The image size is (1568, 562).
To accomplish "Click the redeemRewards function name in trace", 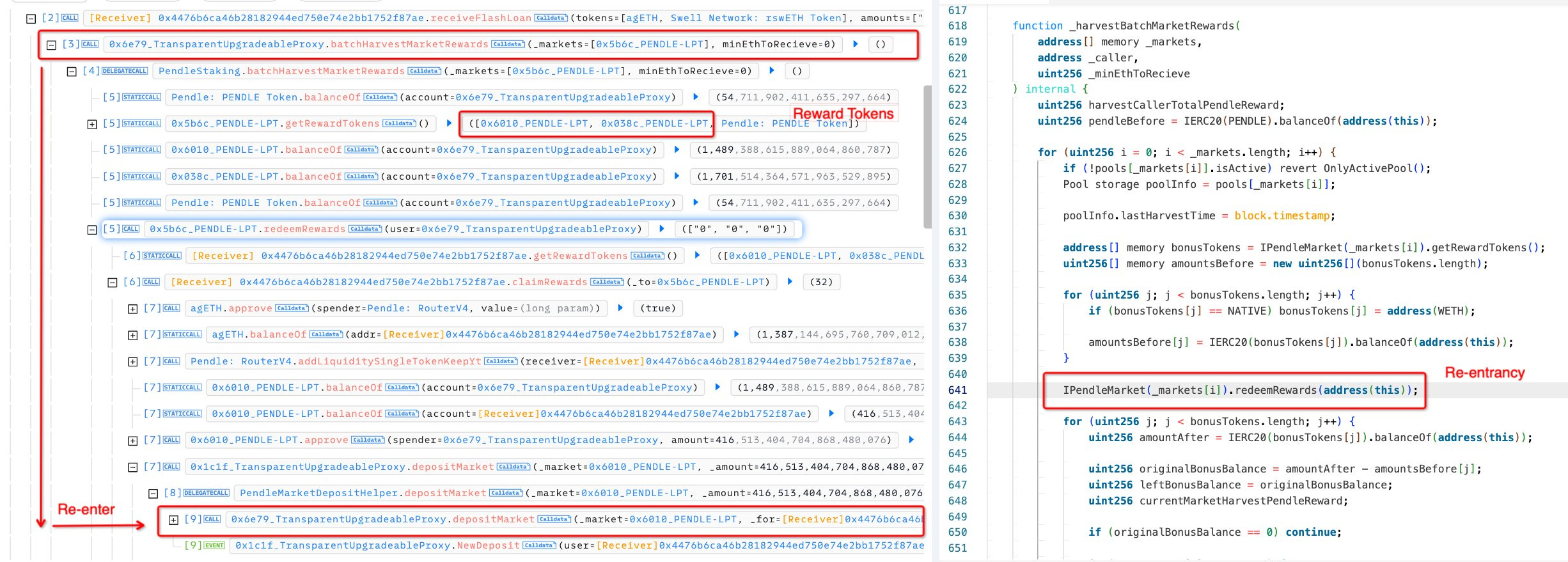I will (x=304, y=229).
